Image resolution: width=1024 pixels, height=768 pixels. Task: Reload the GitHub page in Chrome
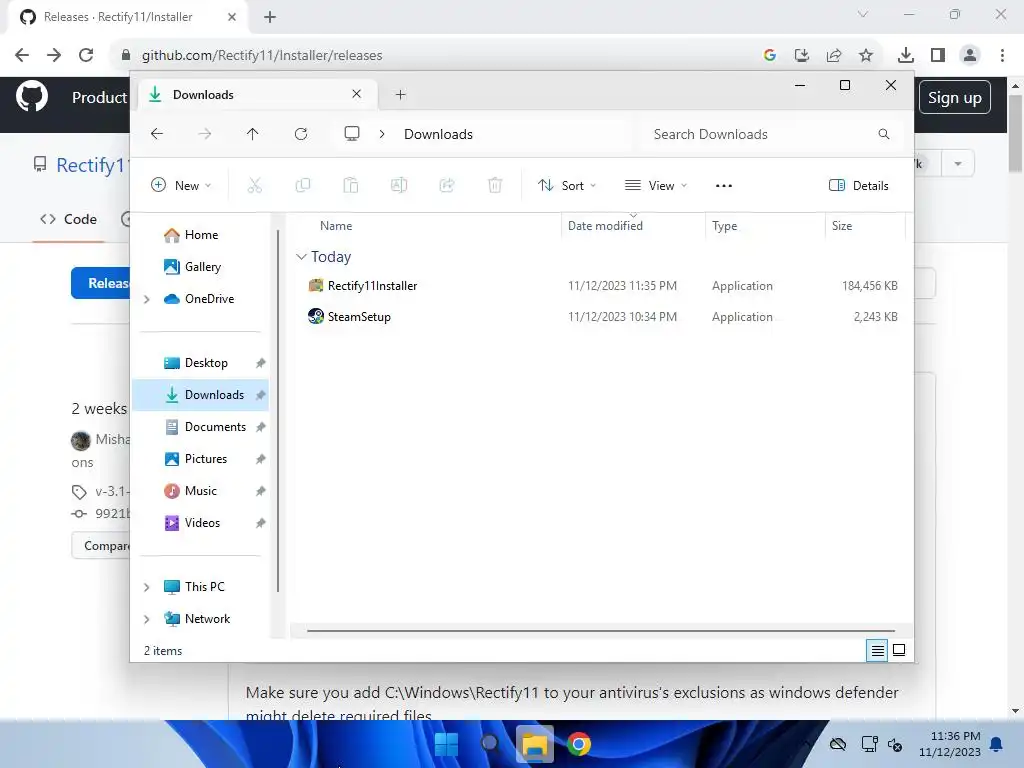[x=86, y=55]
